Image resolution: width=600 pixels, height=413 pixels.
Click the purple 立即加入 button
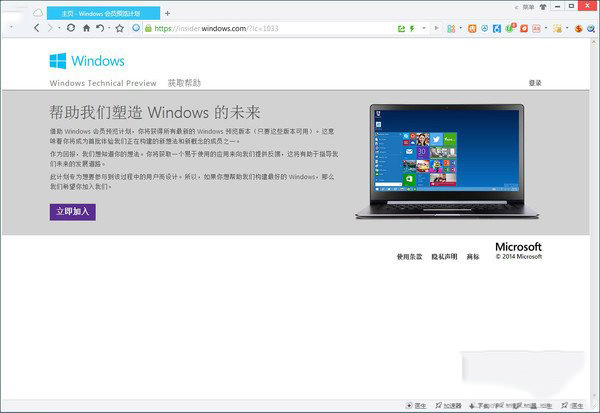click(x=73, y=212)
